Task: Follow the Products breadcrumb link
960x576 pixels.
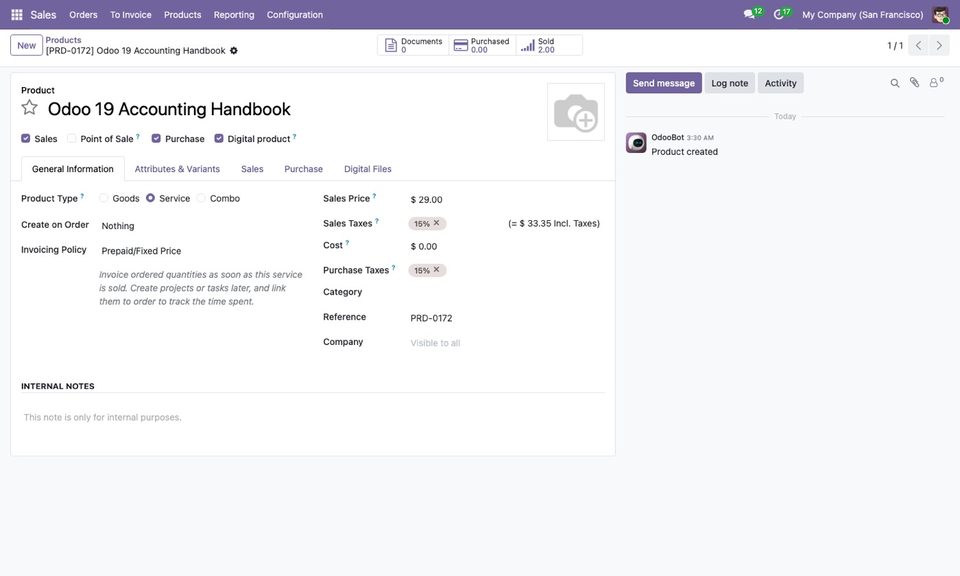Action: pyautogui.click(x=63, y=40)
